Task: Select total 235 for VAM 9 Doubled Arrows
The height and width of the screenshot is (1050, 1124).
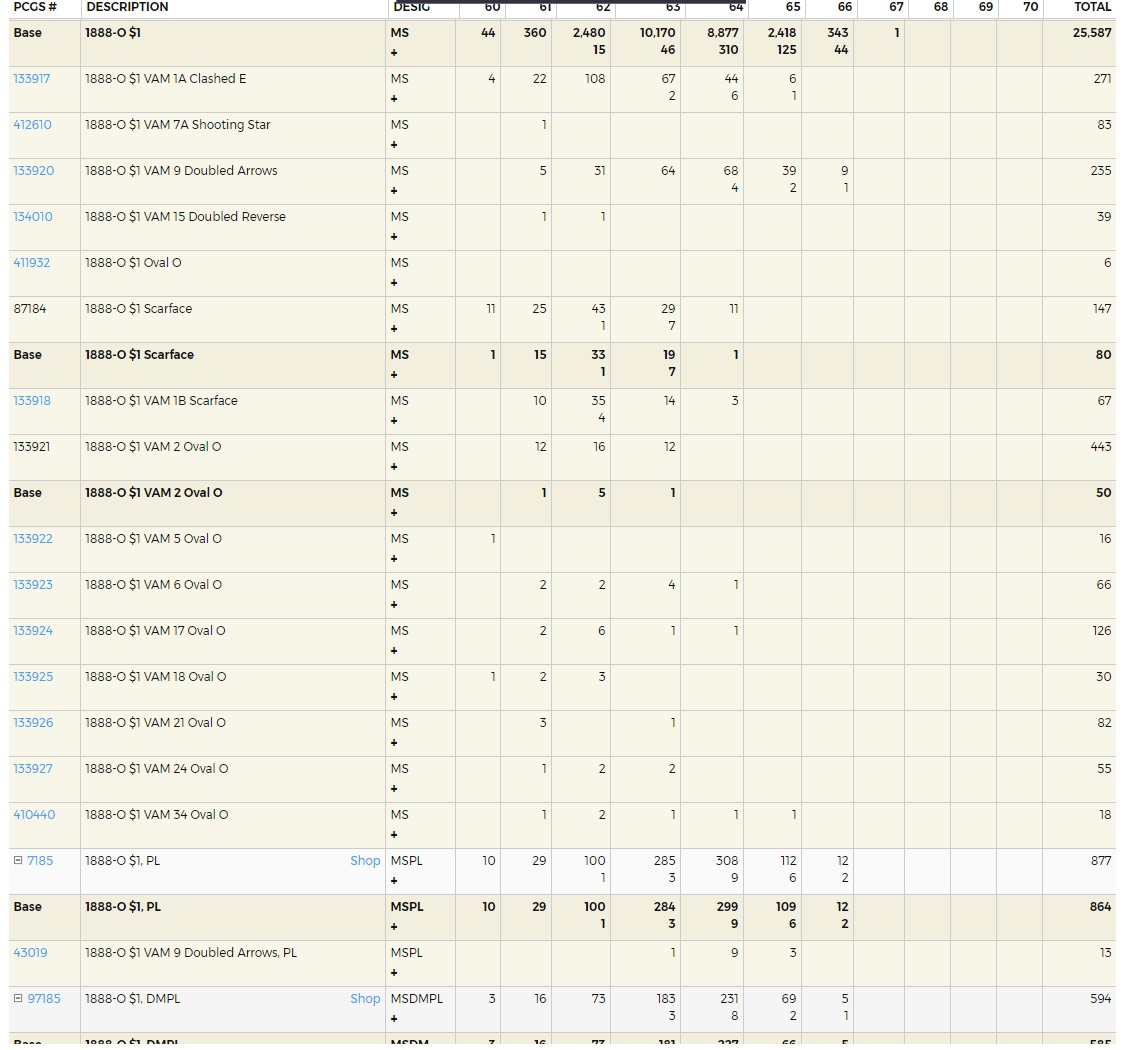Action: [x=1101, y=171]
